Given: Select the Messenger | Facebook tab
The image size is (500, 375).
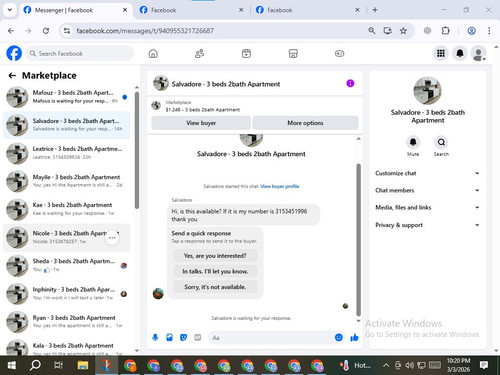Looking at the screenshot, I should click(75, 10).
